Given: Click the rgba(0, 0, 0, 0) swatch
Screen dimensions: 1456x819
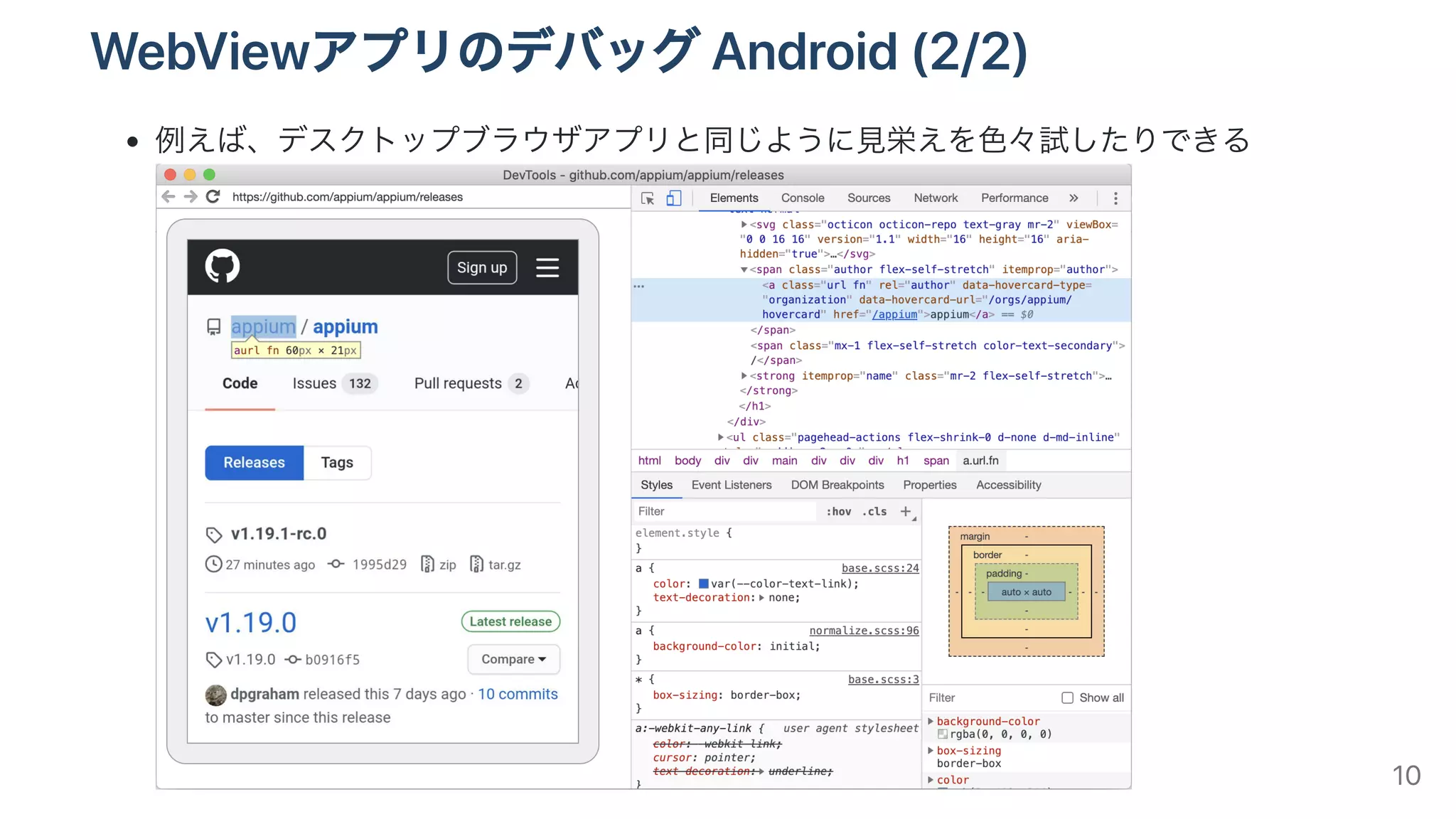Looking at the screenshot, I should point(943,734).
